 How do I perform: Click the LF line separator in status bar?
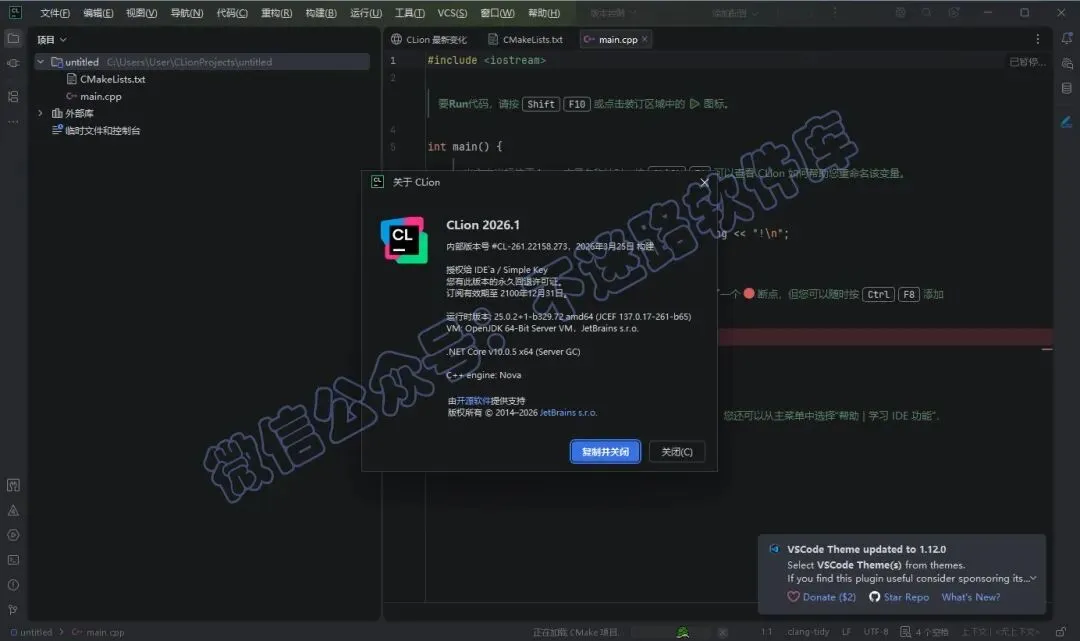pyautogui.click(x=847, y=632)
